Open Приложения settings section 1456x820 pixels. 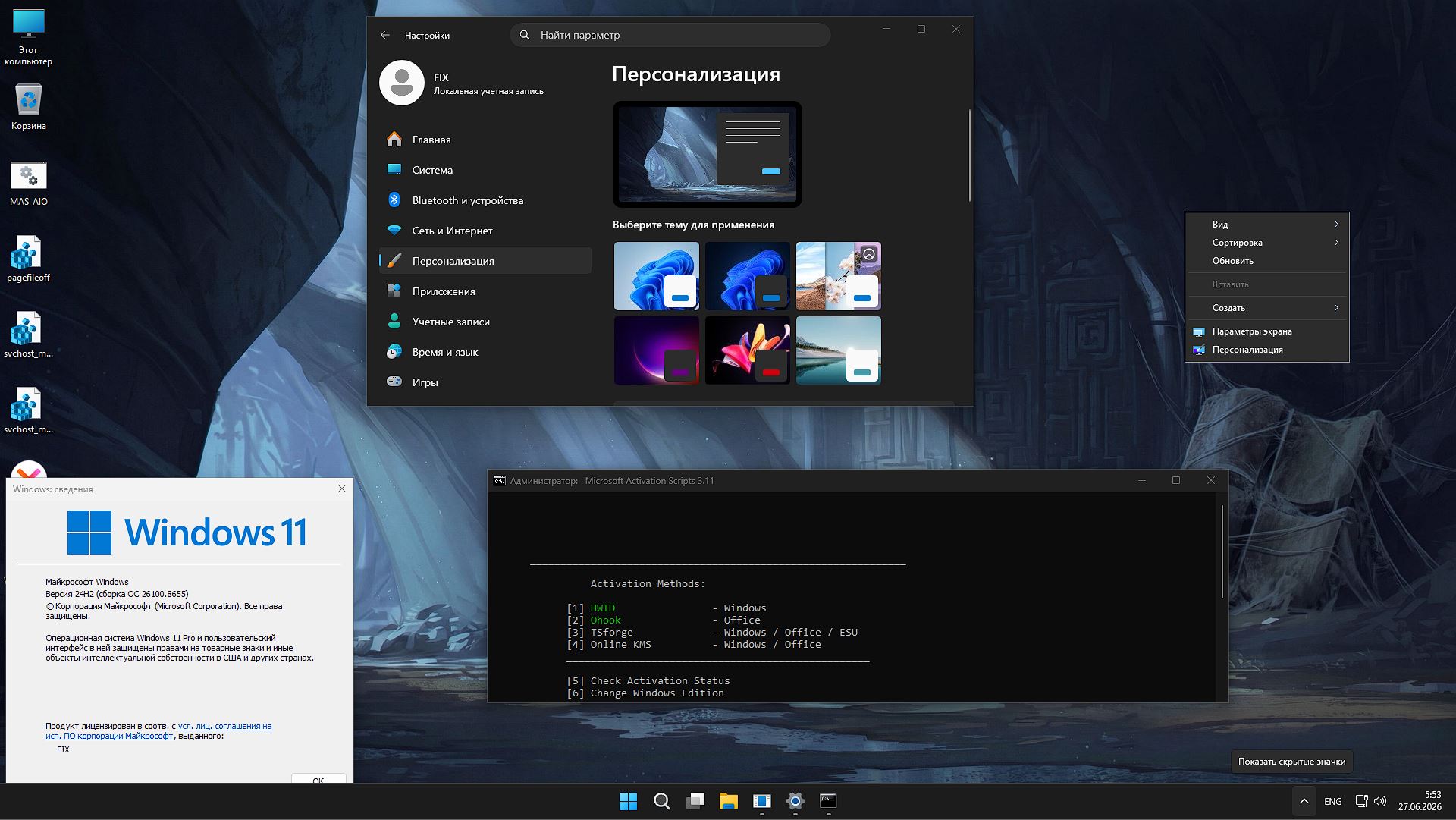(x=485, y=291)
